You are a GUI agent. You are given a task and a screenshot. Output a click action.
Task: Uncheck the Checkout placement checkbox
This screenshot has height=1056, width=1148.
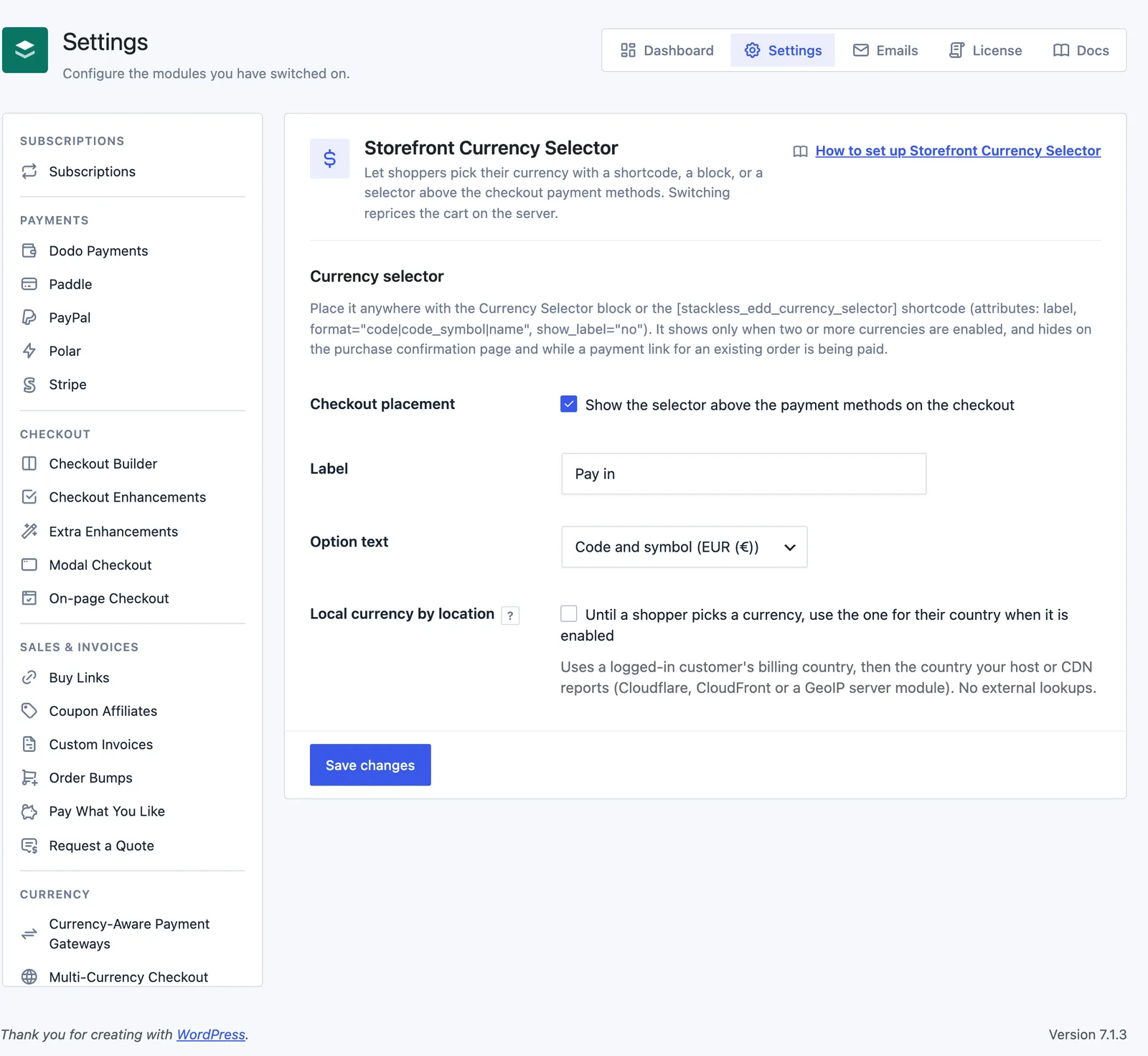[569, 404]
